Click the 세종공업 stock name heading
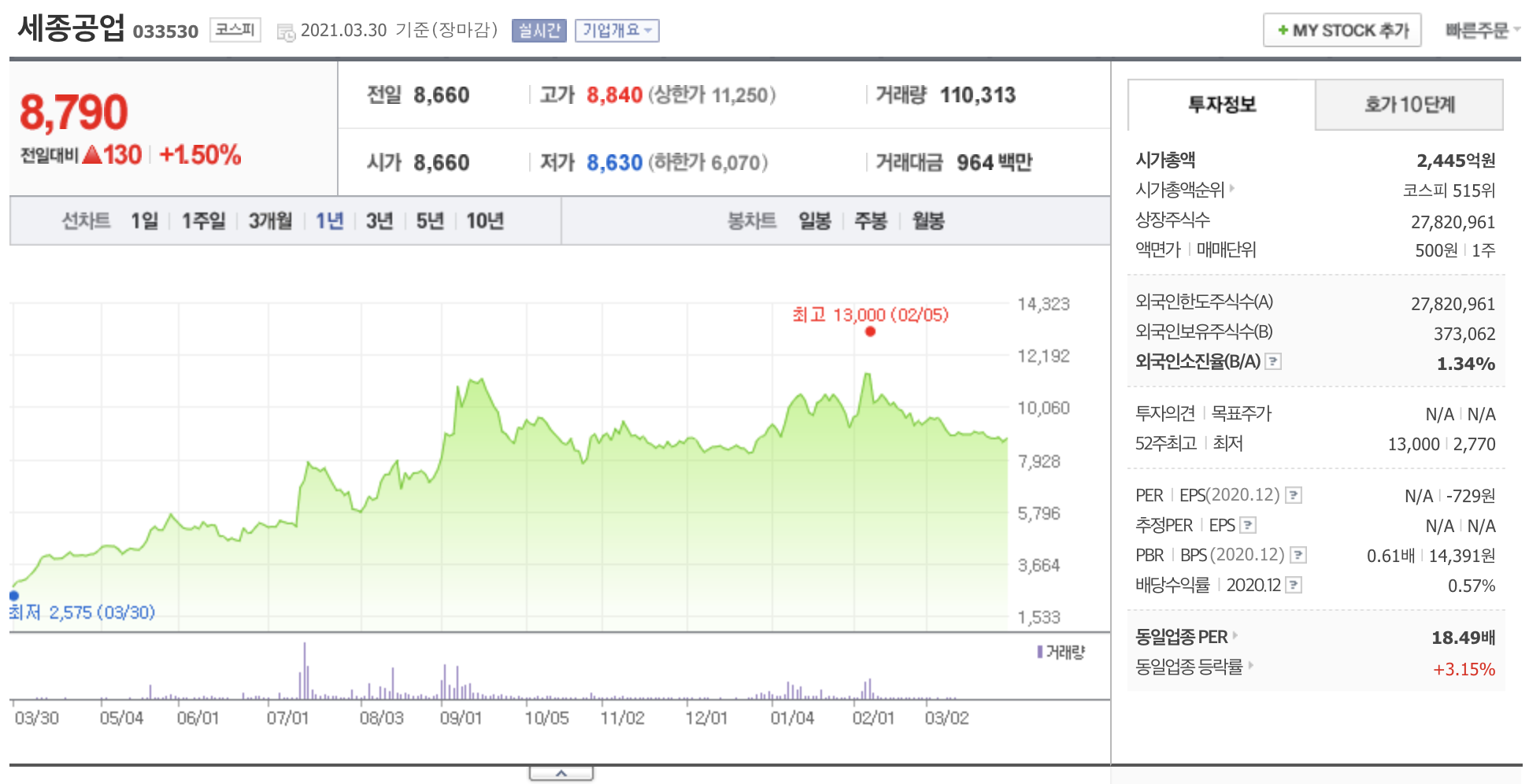Screen dimensions: 1529x784 pyautogui.click(x=72, y=28)
